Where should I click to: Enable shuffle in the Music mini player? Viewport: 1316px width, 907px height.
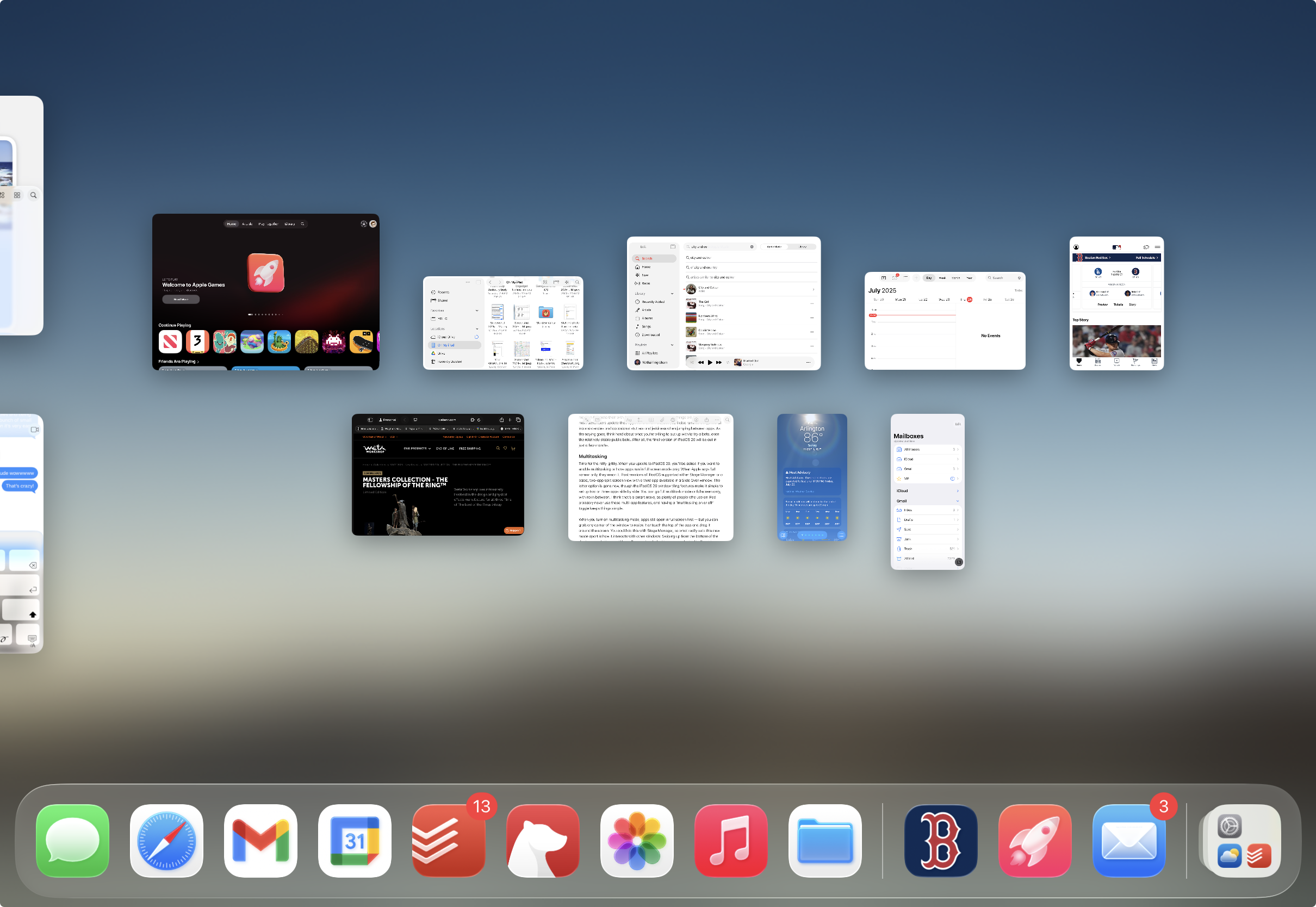693,362
